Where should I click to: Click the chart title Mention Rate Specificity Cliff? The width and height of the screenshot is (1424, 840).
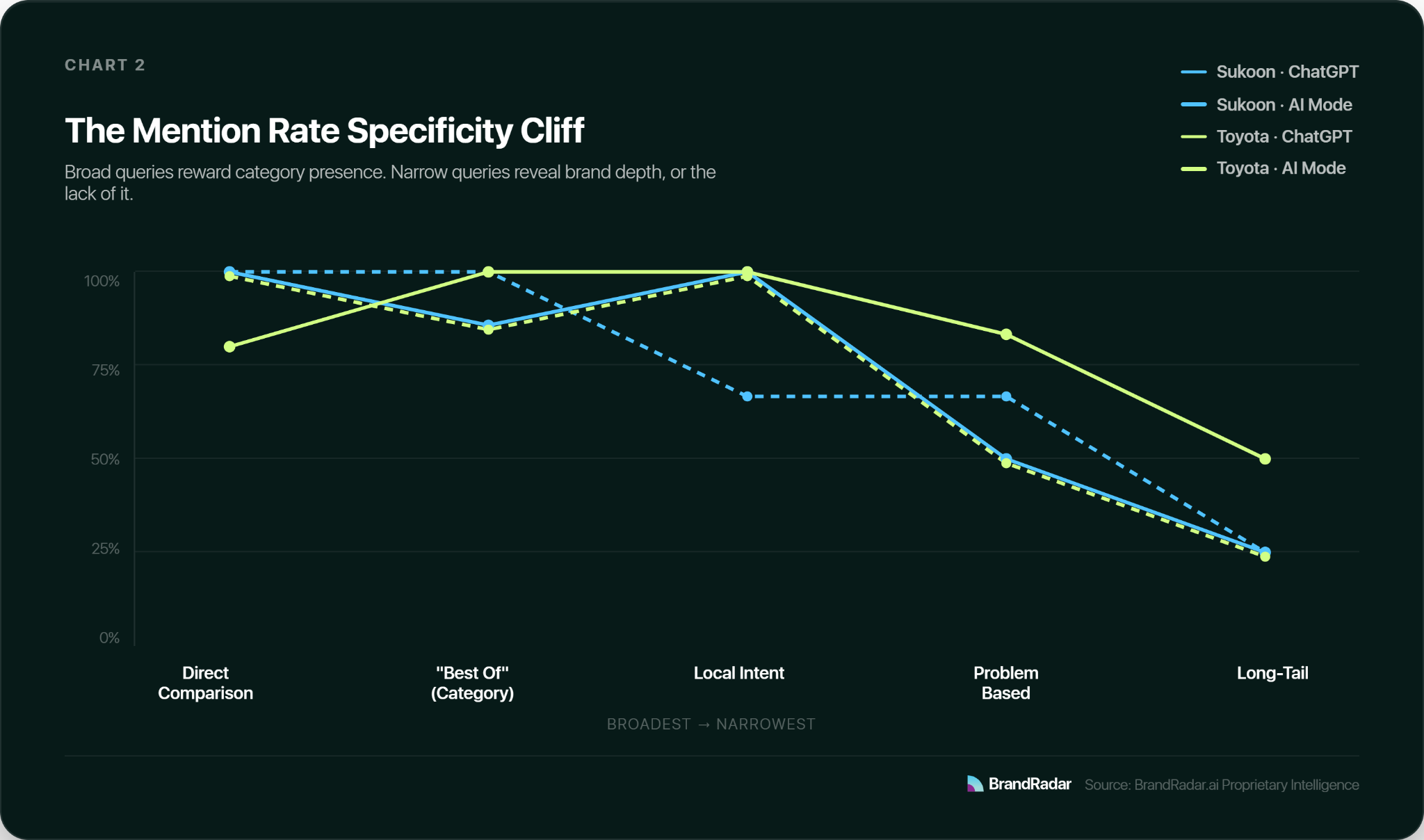(x=325, y=130)
